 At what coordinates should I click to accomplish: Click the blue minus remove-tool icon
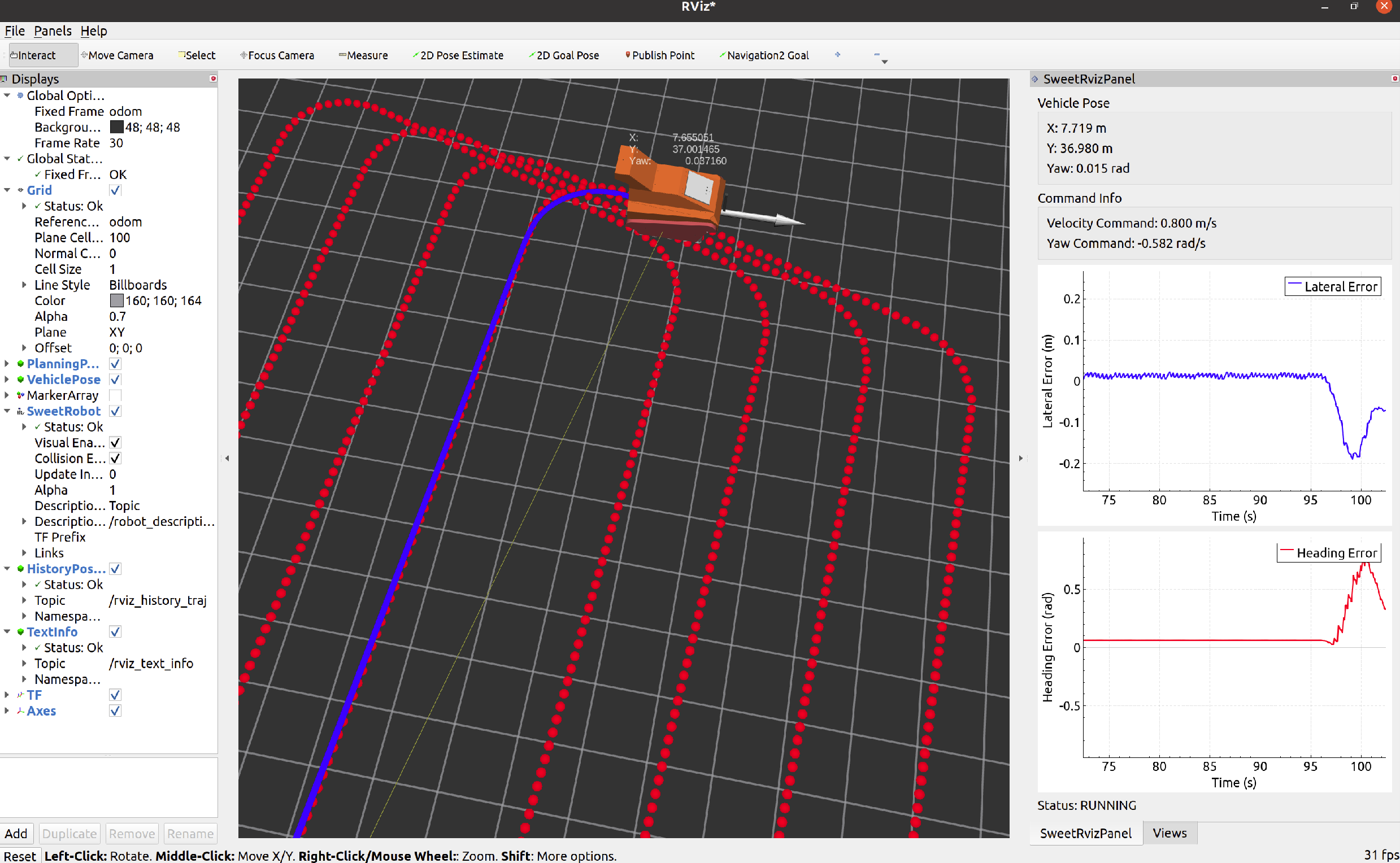point(876,55)
